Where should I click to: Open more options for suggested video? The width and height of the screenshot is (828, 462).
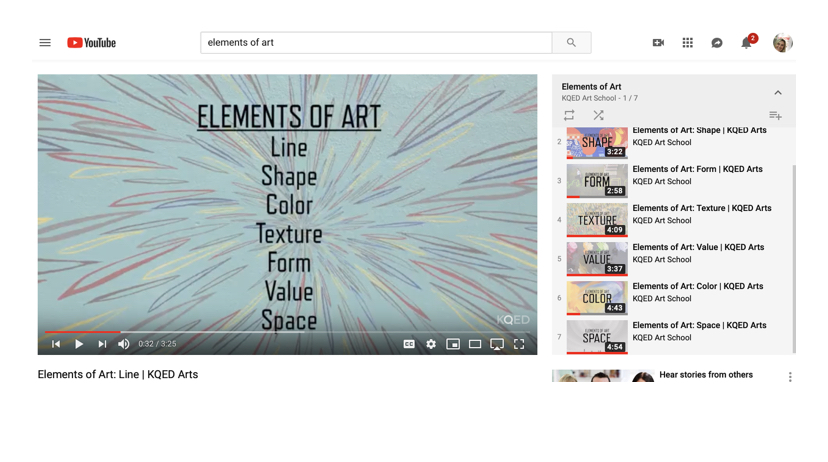click(790, 377)
